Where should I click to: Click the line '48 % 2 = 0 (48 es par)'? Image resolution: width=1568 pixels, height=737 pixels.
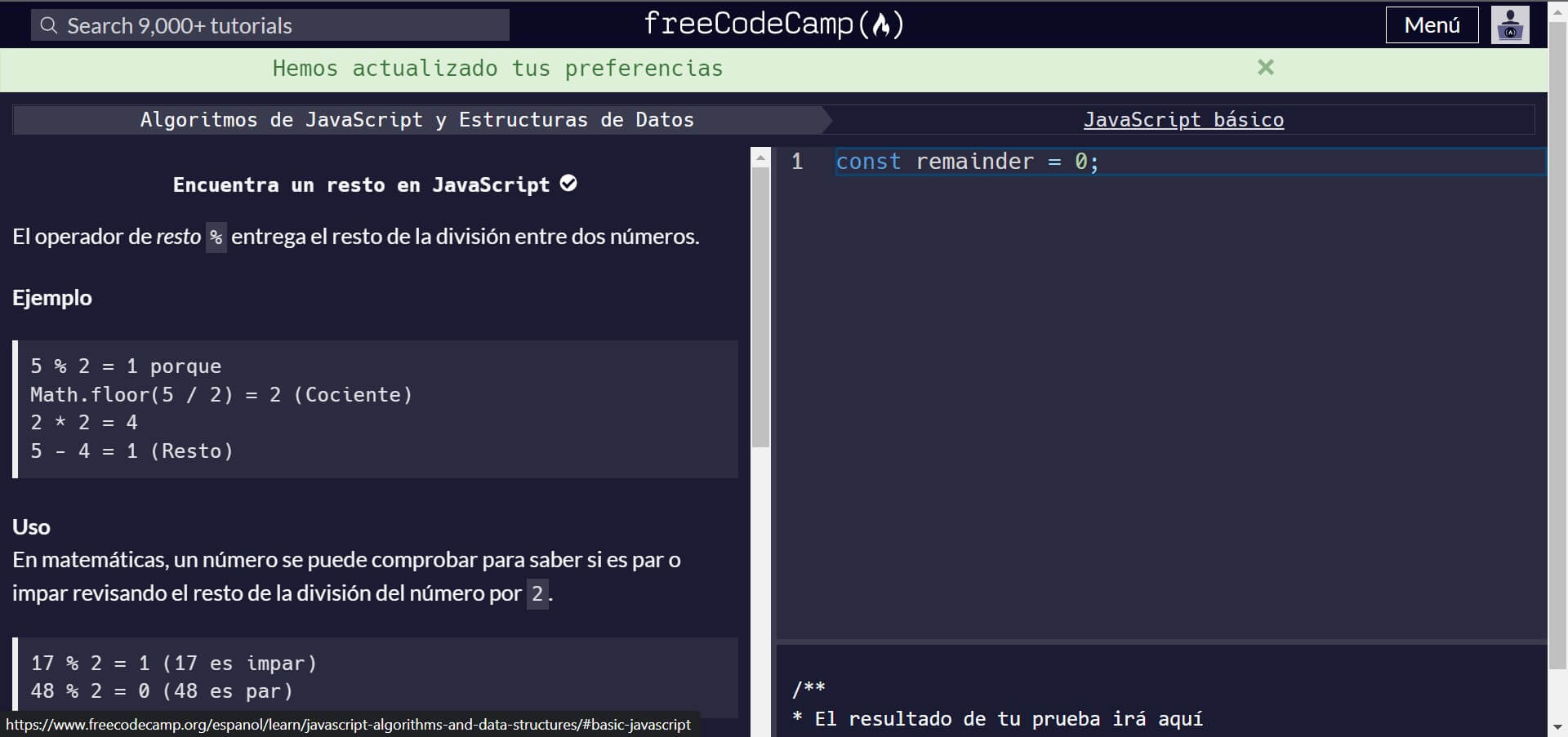[x=162, y=691]
